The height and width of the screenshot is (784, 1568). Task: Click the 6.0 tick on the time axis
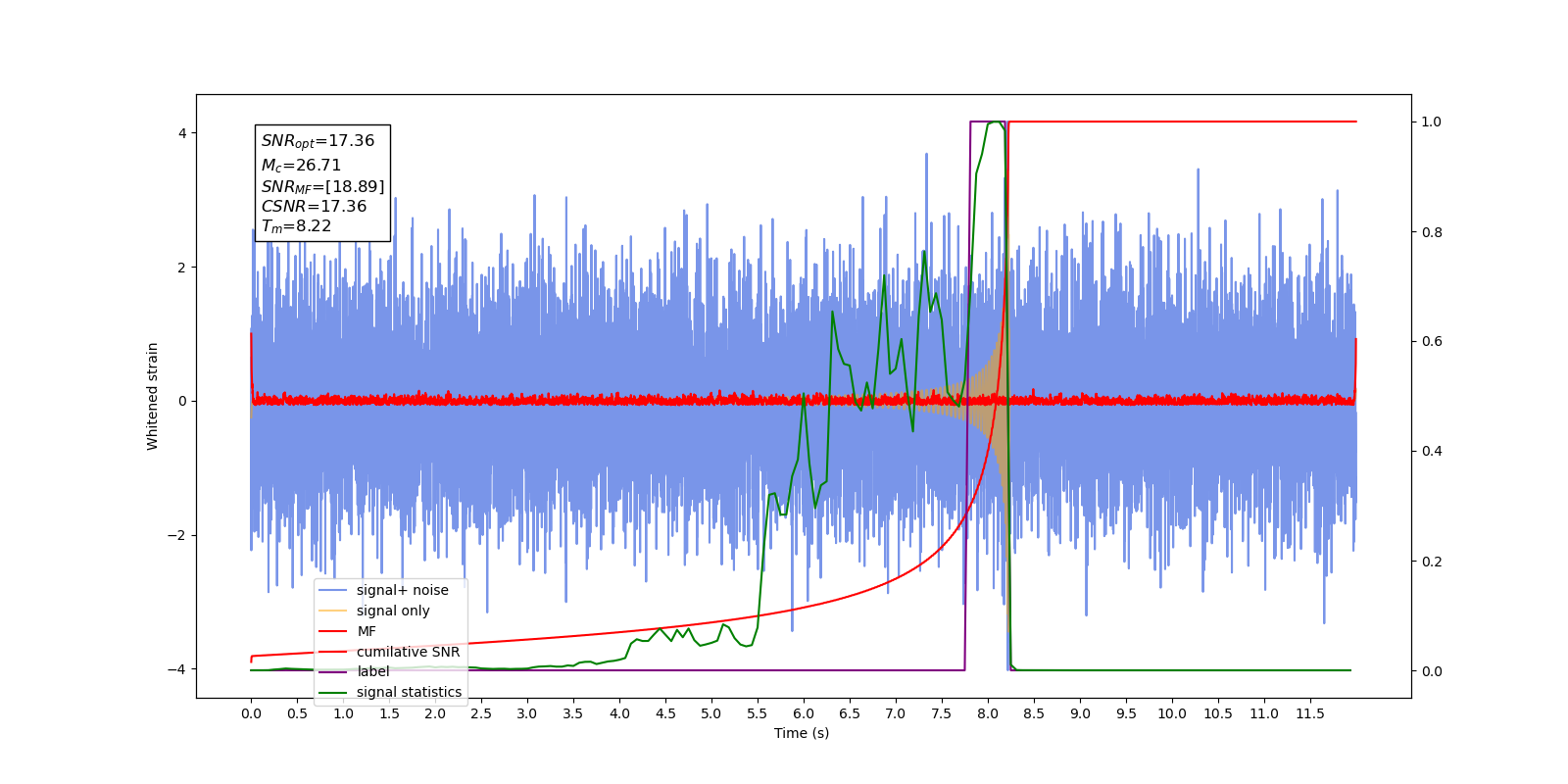(x=804, y=713)
